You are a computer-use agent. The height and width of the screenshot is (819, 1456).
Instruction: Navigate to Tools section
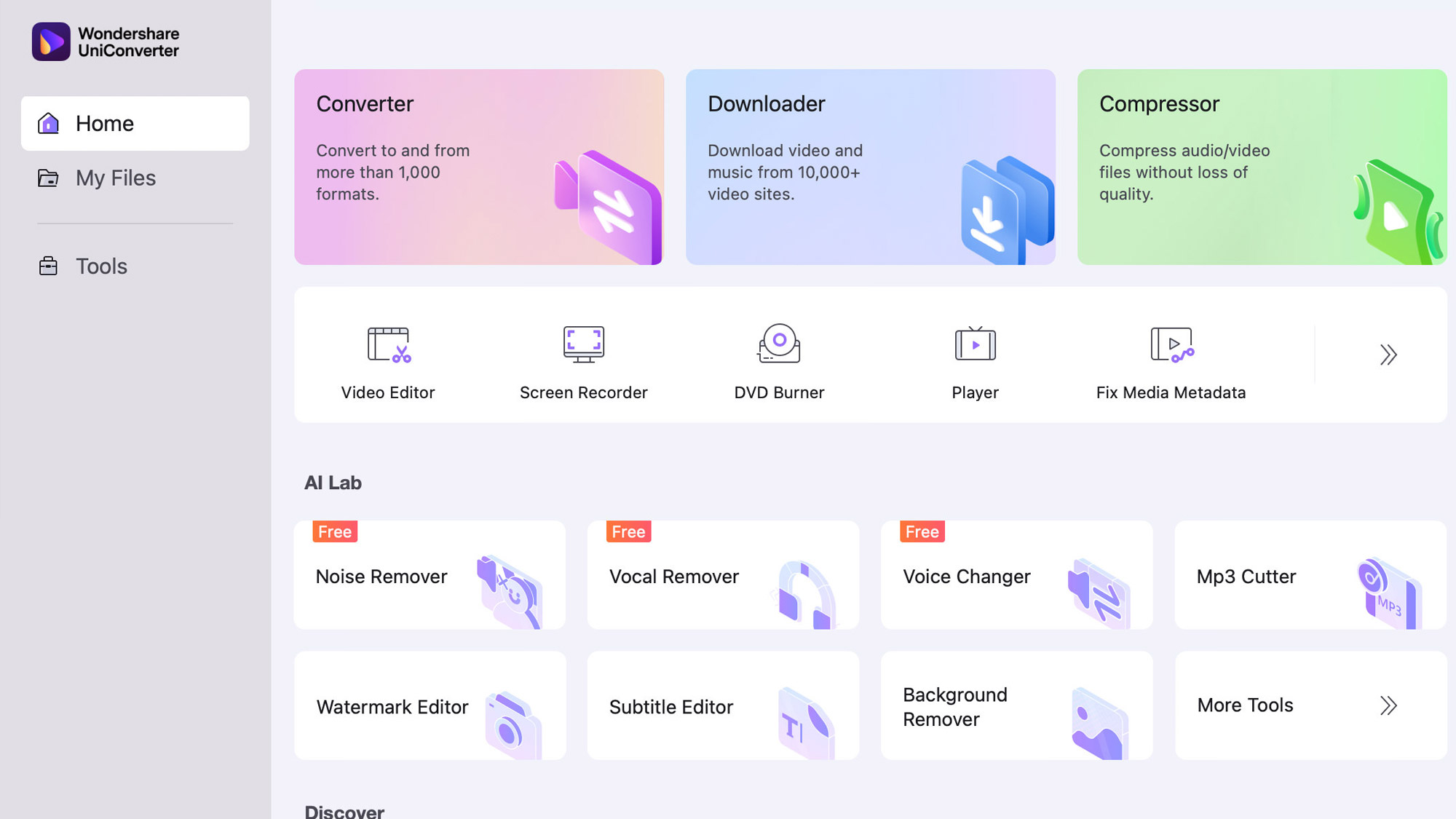[101, 266]
